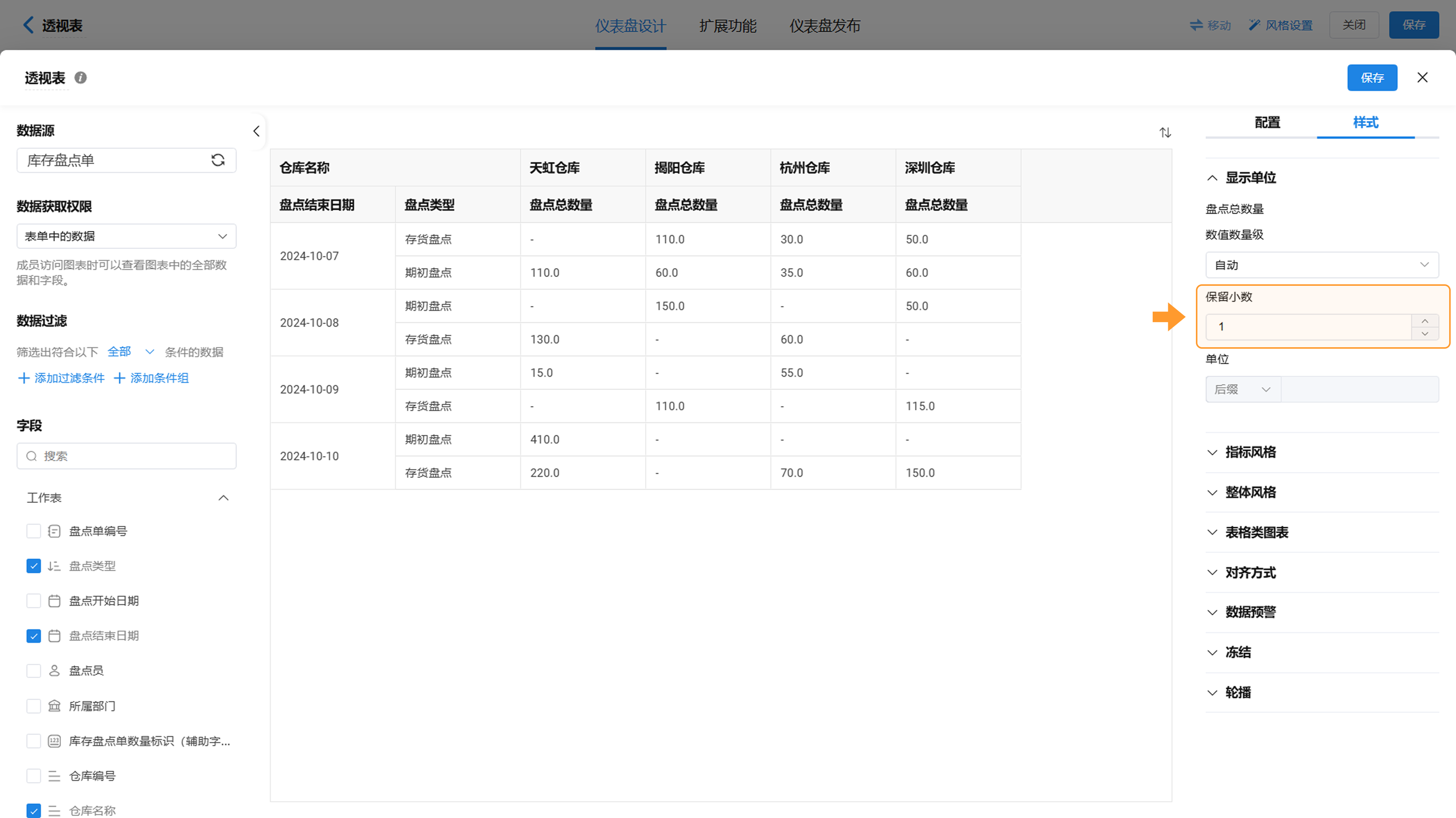1456x818 pixels.
Task: Open the 扩展功能 tab
Action: click(x=728, y=25)
